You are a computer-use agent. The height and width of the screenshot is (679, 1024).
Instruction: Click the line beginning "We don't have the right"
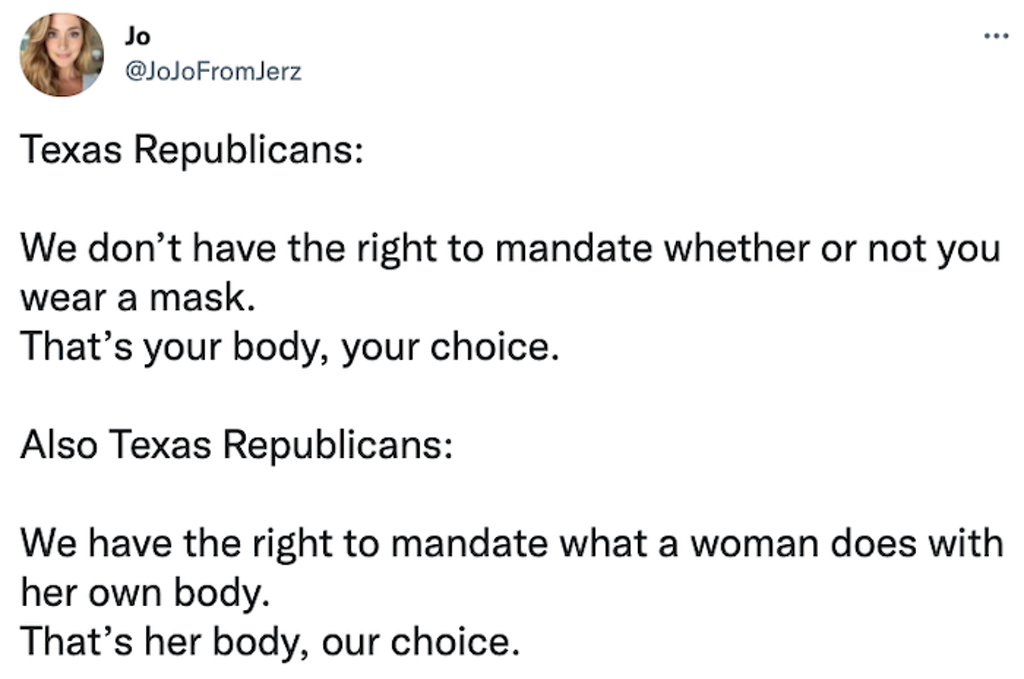[511, 249]
